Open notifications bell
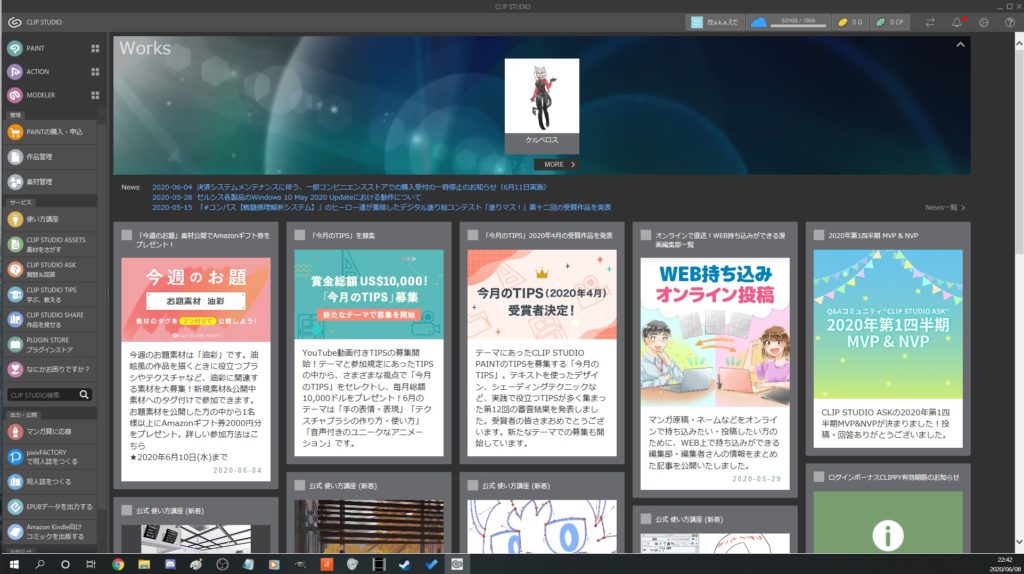1024x574 pixels. click(x=957, y=22)
